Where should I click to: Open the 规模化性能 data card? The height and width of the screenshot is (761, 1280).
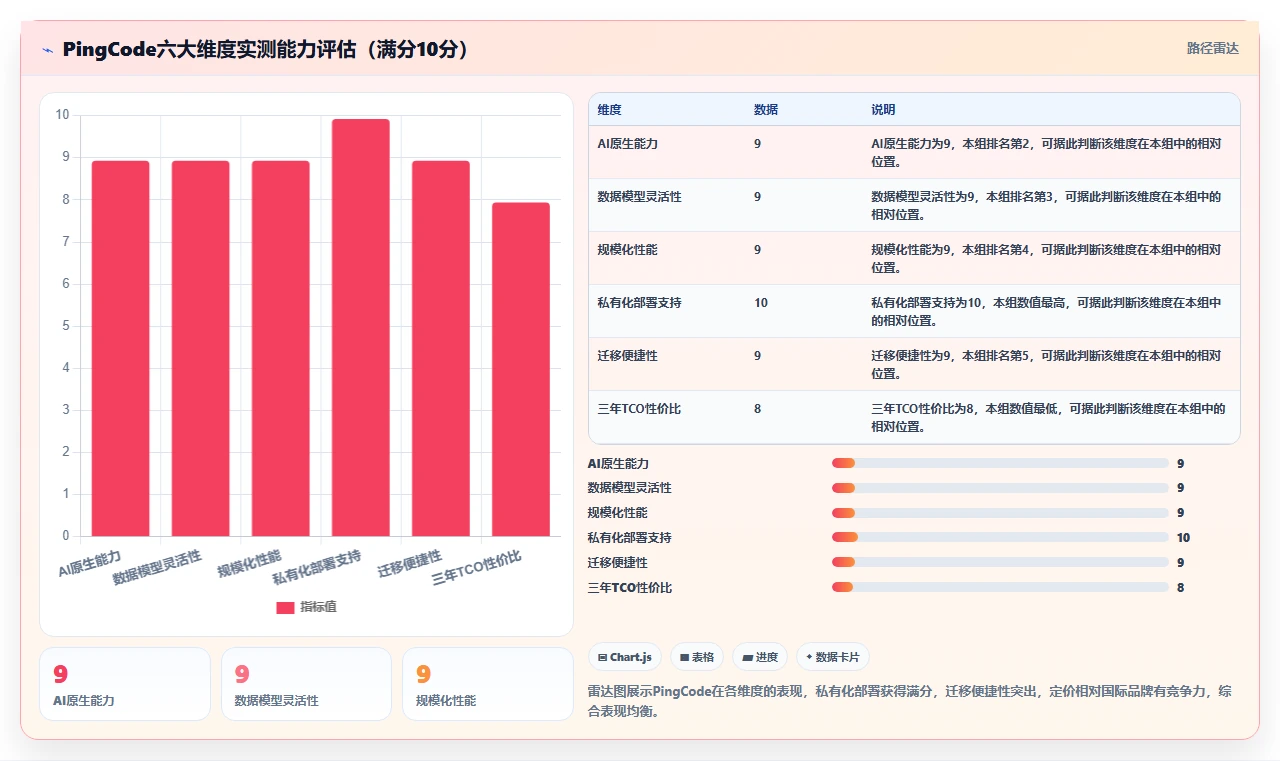click(488, 684)
